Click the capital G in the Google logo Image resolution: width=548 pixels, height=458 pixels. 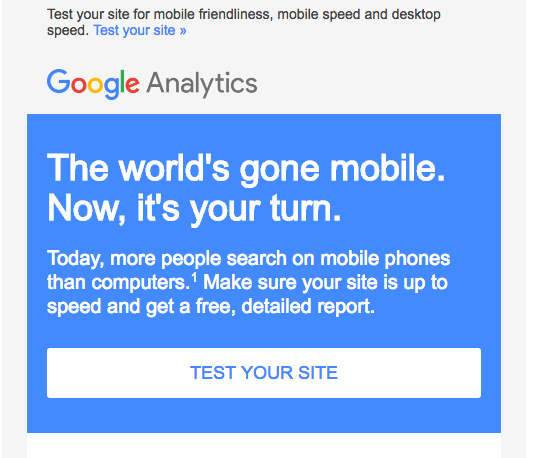58,81
